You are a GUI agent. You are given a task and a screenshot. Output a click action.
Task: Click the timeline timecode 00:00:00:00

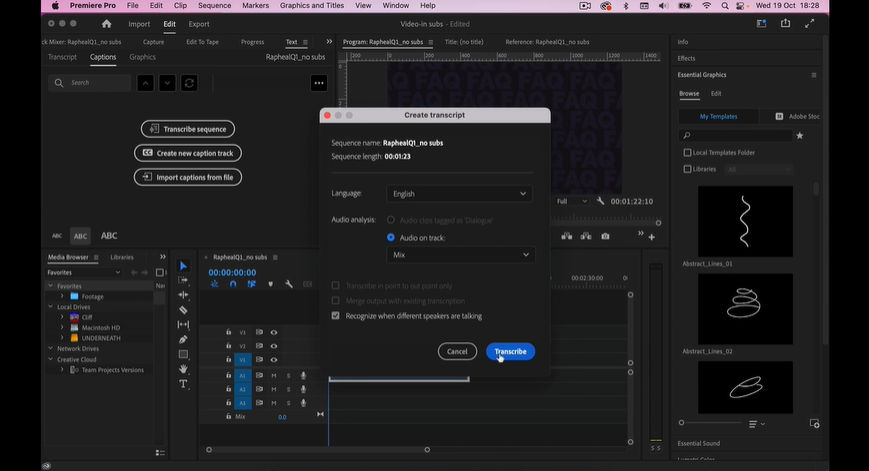232,273
